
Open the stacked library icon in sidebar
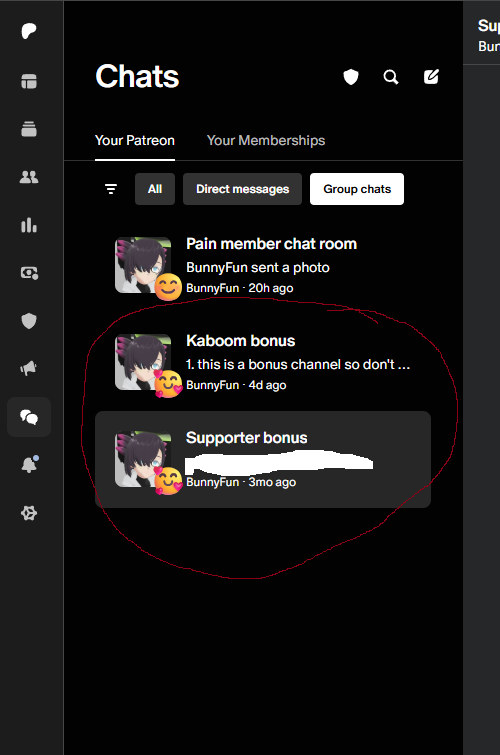click(x=29, y=129)
